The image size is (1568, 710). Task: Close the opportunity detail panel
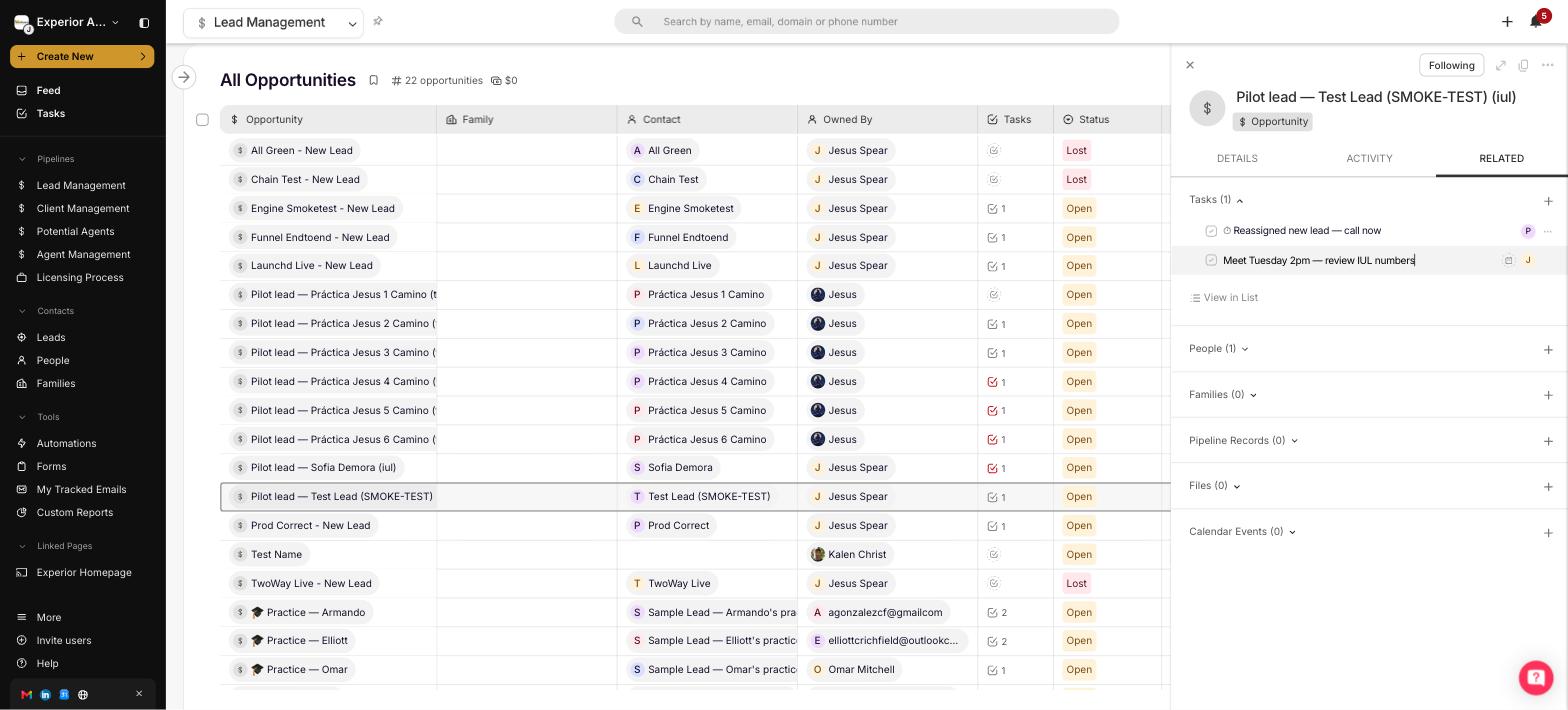1190,65
